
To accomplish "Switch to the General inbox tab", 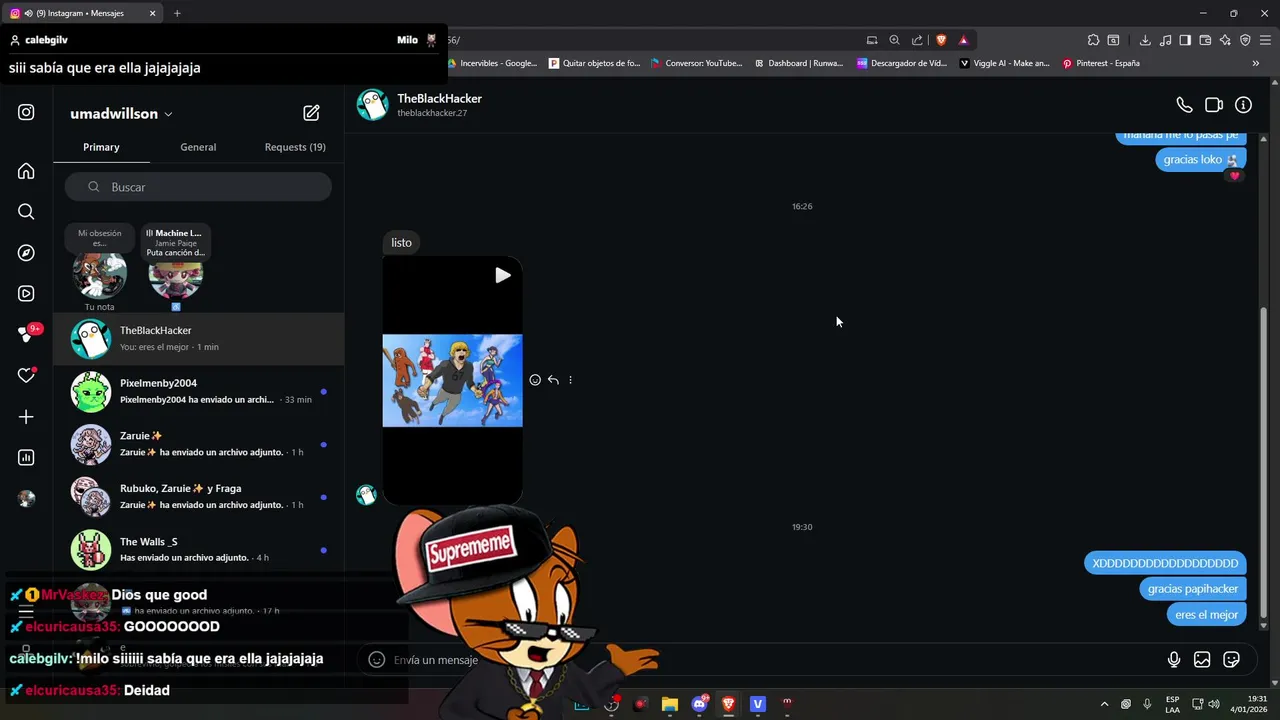I will pos(198,147).
